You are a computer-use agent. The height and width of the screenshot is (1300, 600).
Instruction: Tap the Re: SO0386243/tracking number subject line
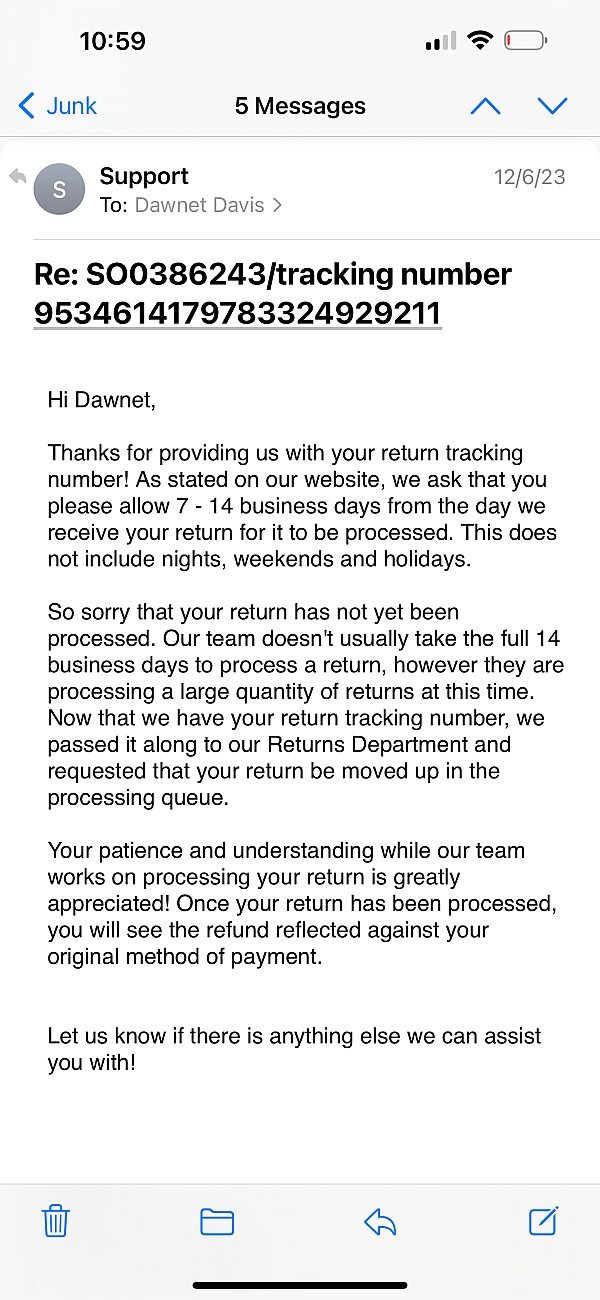pyautogui.click(x=273, y=274)
